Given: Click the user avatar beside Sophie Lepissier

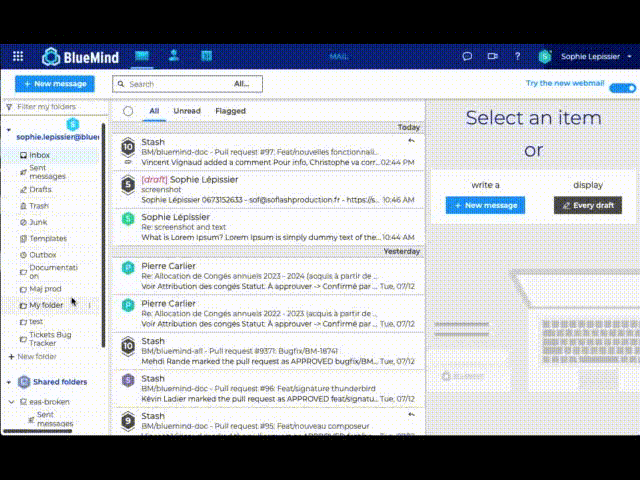Looking at the screenshot, I should click(545, 56).
